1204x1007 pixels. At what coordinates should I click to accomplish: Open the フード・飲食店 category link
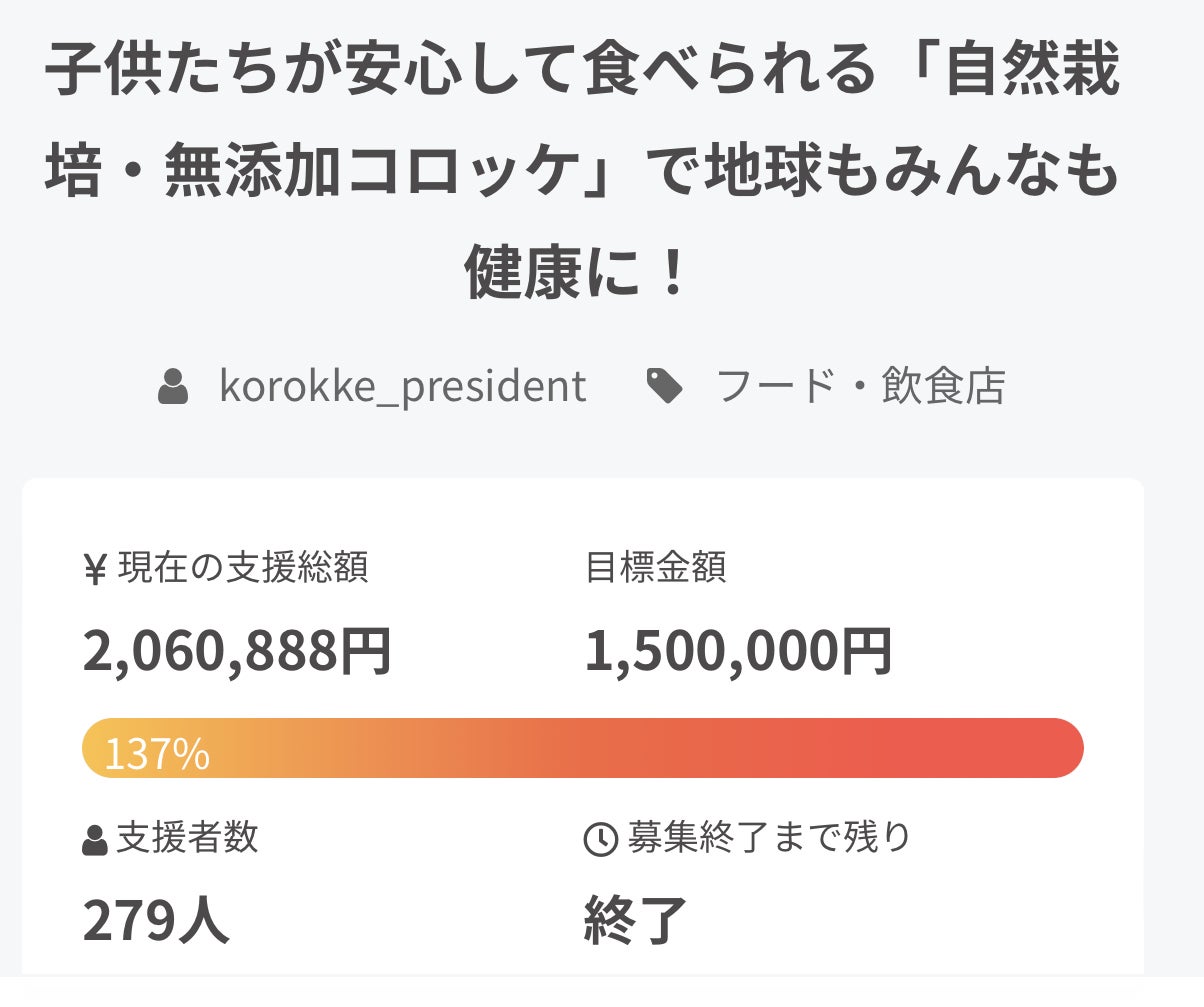[x=861, y=387]
